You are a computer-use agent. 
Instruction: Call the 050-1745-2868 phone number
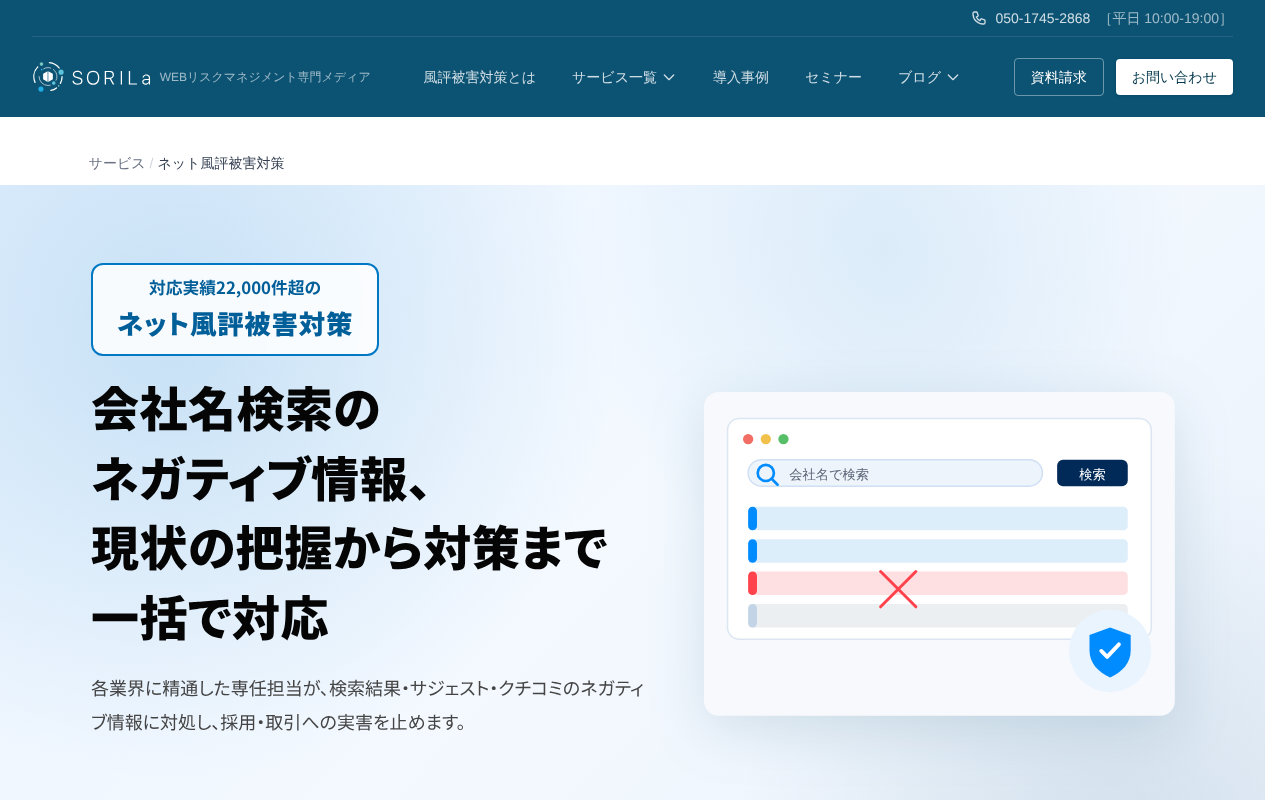tap(1043, 18)
